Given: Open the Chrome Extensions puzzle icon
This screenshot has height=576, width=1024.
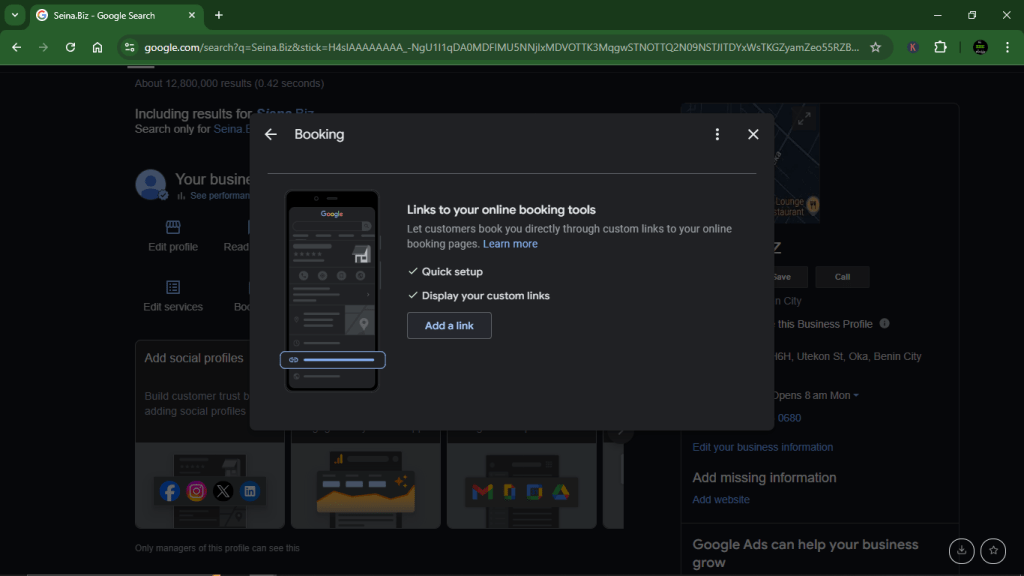Looking at the screenshot, I should (940, 47).
